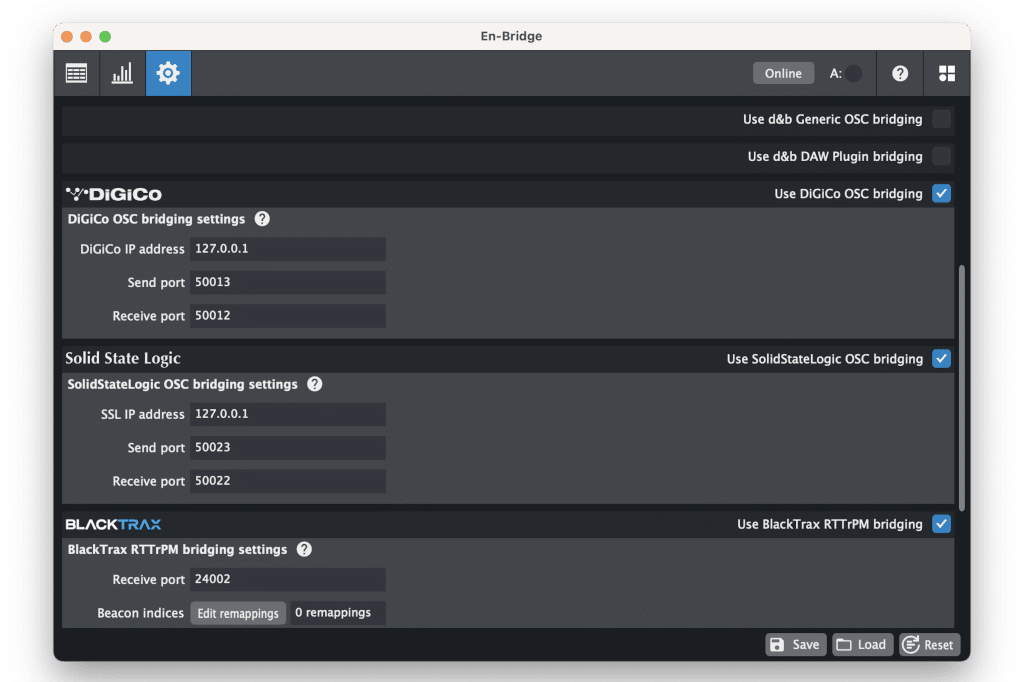Click the Reset button
The height and width of the screenshot is (682, 1024).
929,645
